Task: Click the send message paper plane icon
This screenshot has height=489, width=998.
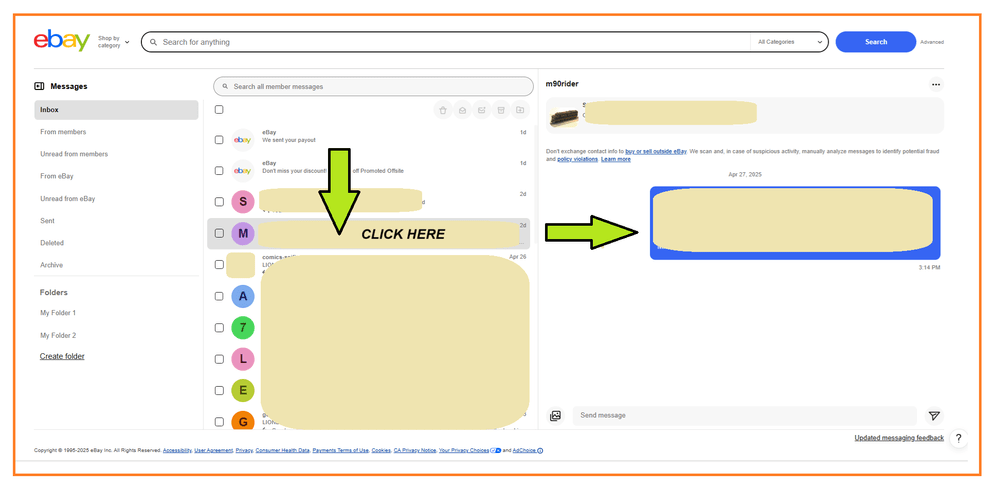Action: (934, 416)
